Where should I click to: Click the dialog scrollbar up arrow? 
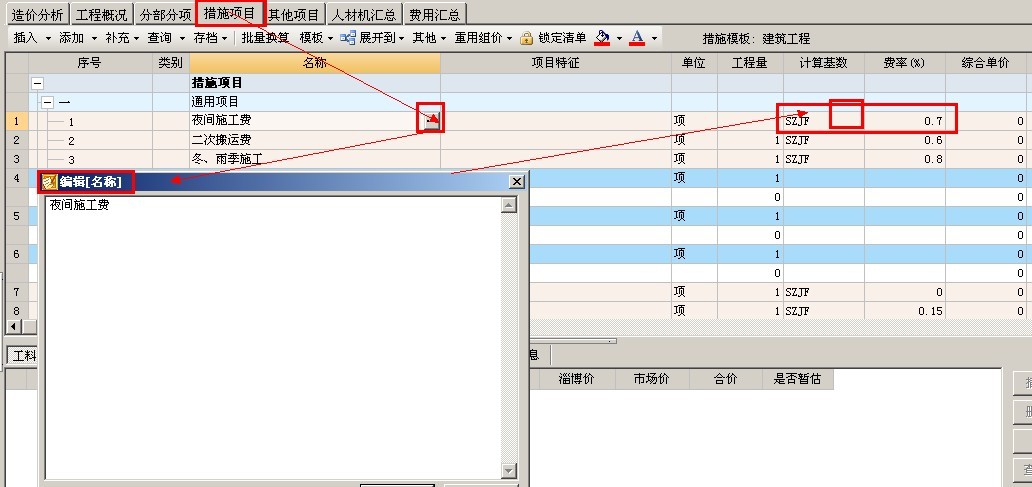pos(509,205)
